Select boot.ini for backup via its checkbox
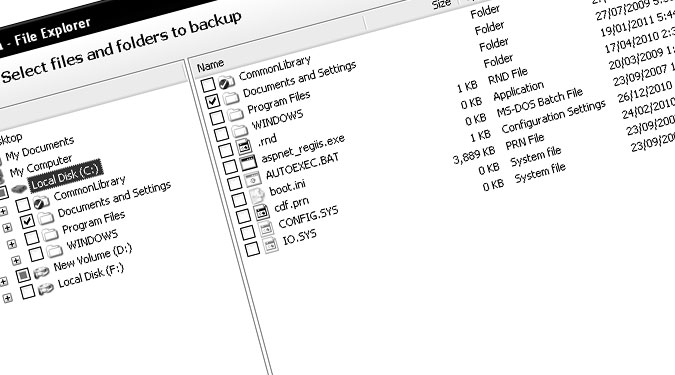This screenshot has height=375, width=675. tap(238, 199)
